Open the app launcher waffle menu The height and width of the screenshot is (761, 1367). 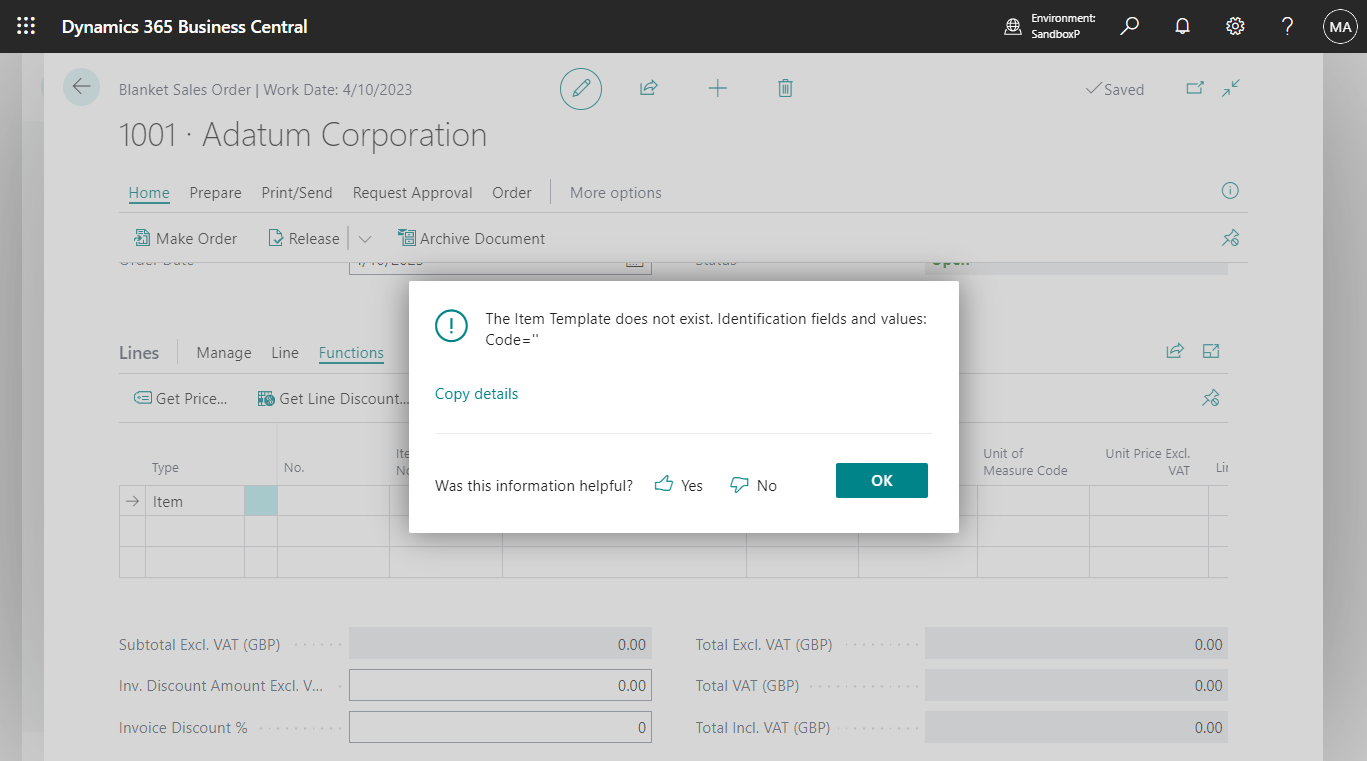point(26,26)
